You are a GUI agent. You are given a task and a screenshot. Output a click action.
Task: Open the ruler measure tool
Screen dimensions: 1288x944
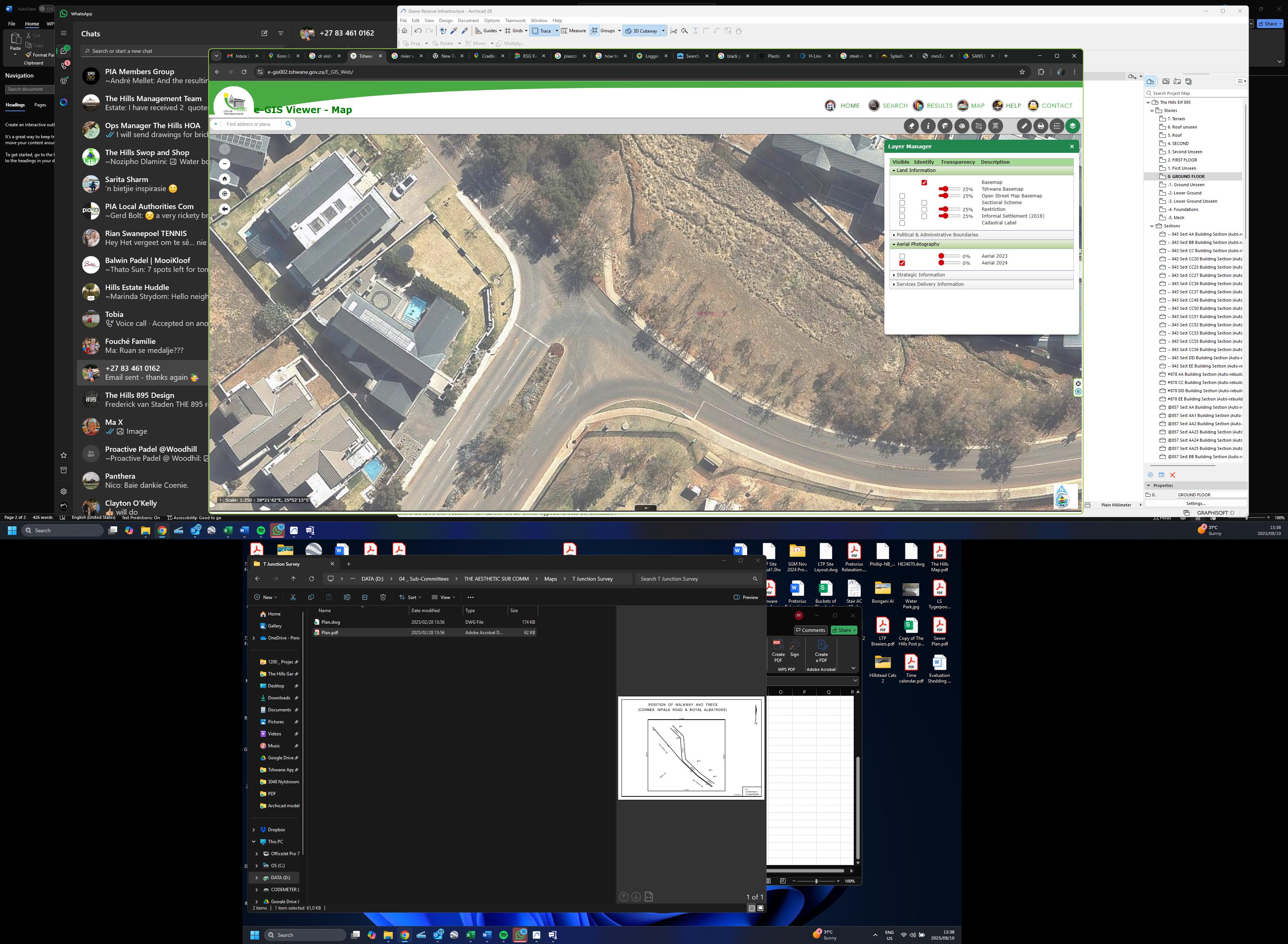click(x=1024, y=126)
